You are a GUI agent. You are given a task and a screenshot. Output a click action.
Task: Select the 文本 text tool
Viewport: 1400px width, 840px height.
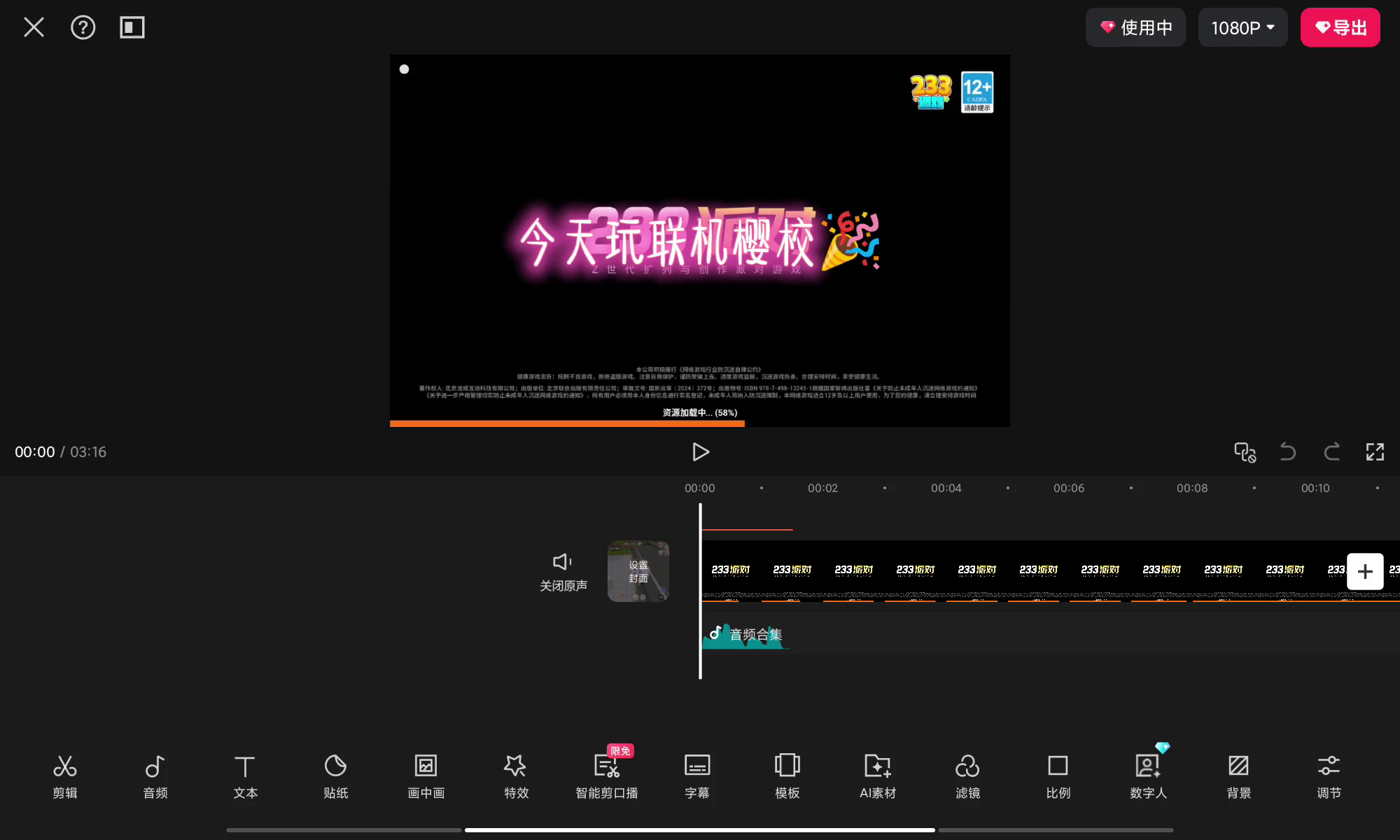pyautogui.click(x=245, y=776)
